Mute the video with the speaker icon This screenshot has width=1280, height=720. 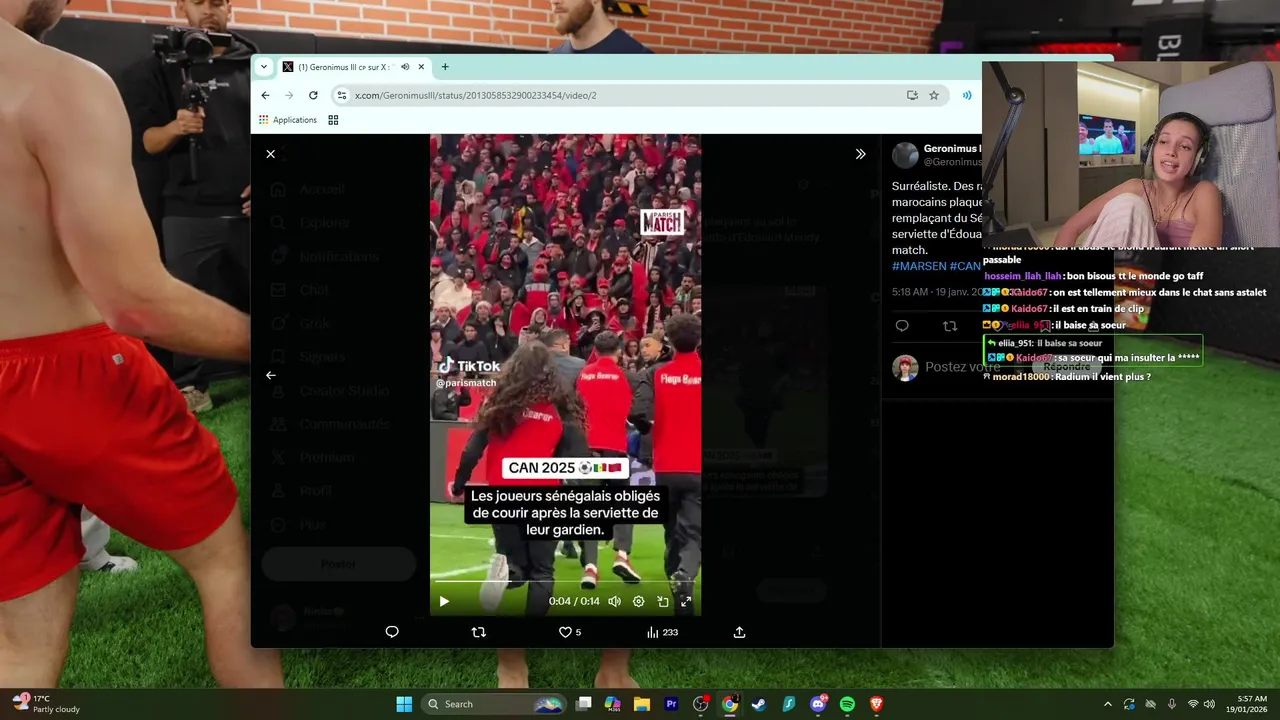click(614, 602)
